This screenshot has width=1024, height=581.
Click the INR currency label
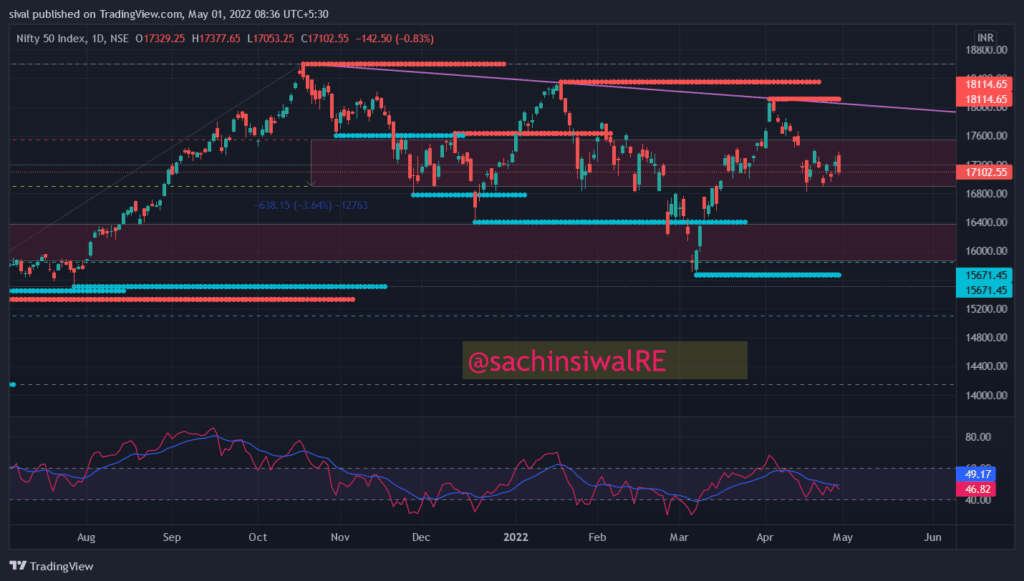click(985, 38)
